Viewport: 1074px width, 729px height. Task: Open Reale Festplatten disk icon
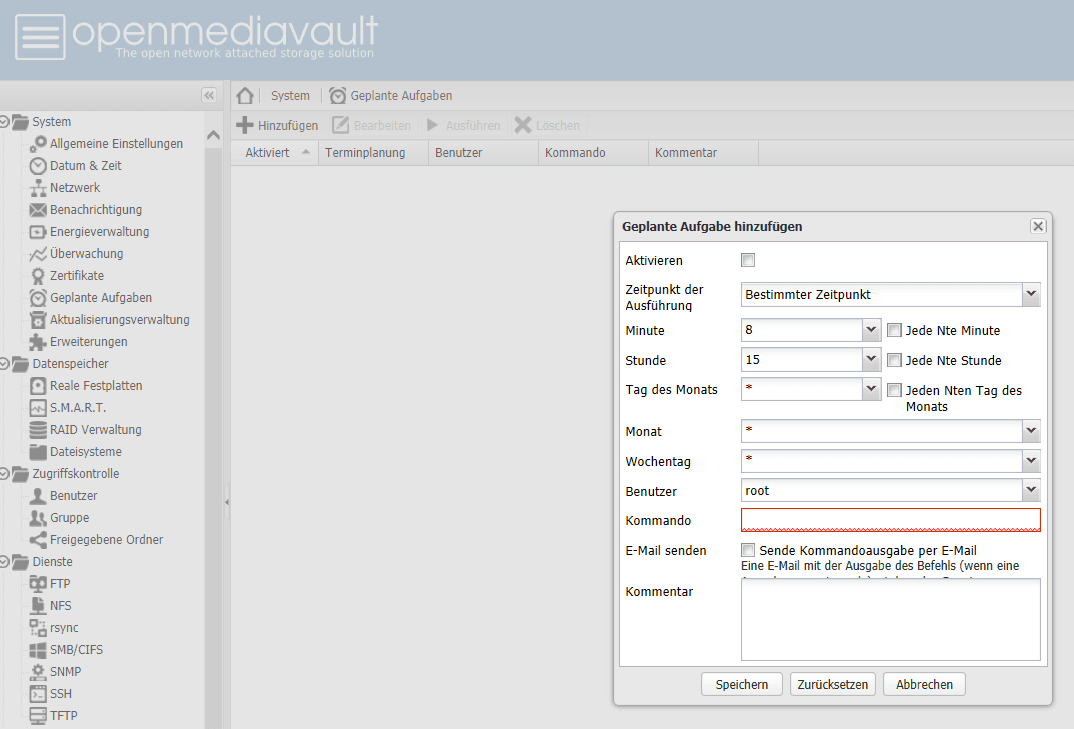38,386
